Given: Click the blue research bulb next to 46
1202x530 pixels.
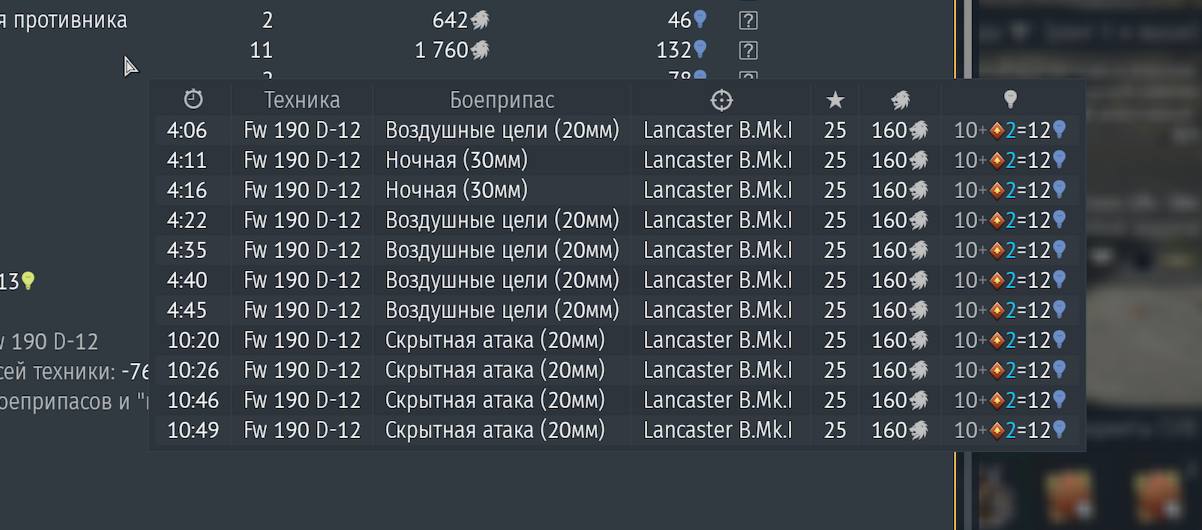Looking at the screenshot, I should 701,19.
